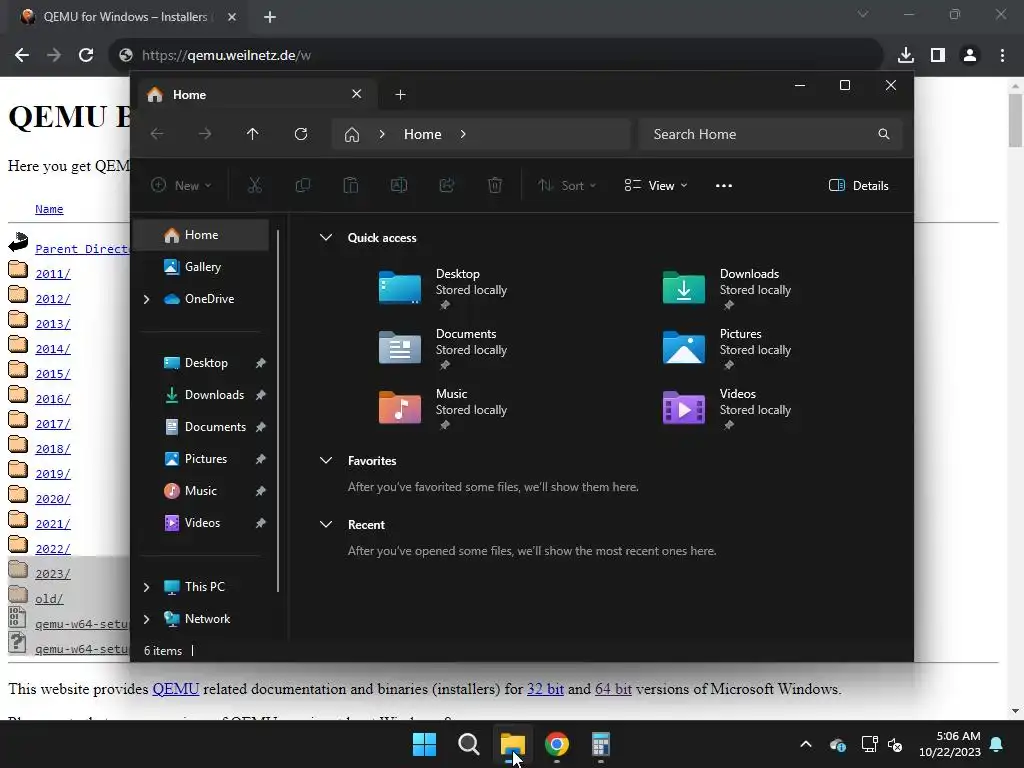Refresh the Home folder view
This screenshot has height=768, width=1024.
[x=301, y=134]
